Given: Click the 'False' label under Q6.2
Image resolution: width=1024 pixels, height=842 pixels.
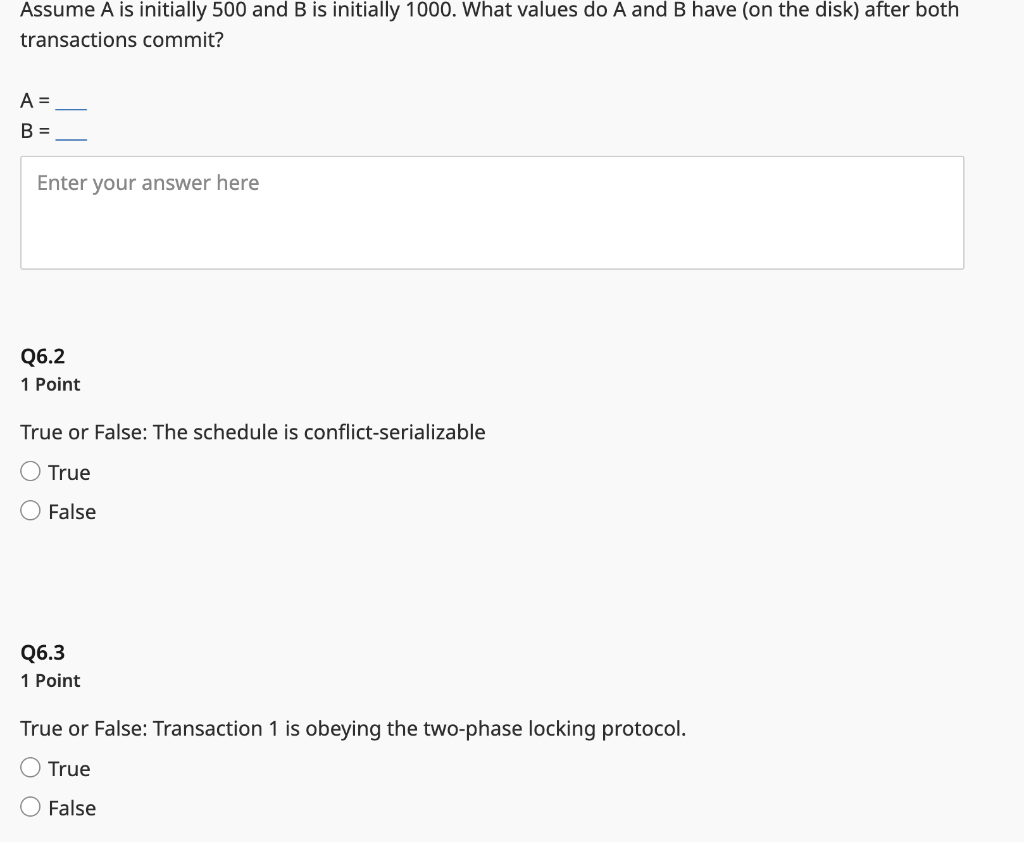Looking at the screenshot, I should [x=74, y=511].
